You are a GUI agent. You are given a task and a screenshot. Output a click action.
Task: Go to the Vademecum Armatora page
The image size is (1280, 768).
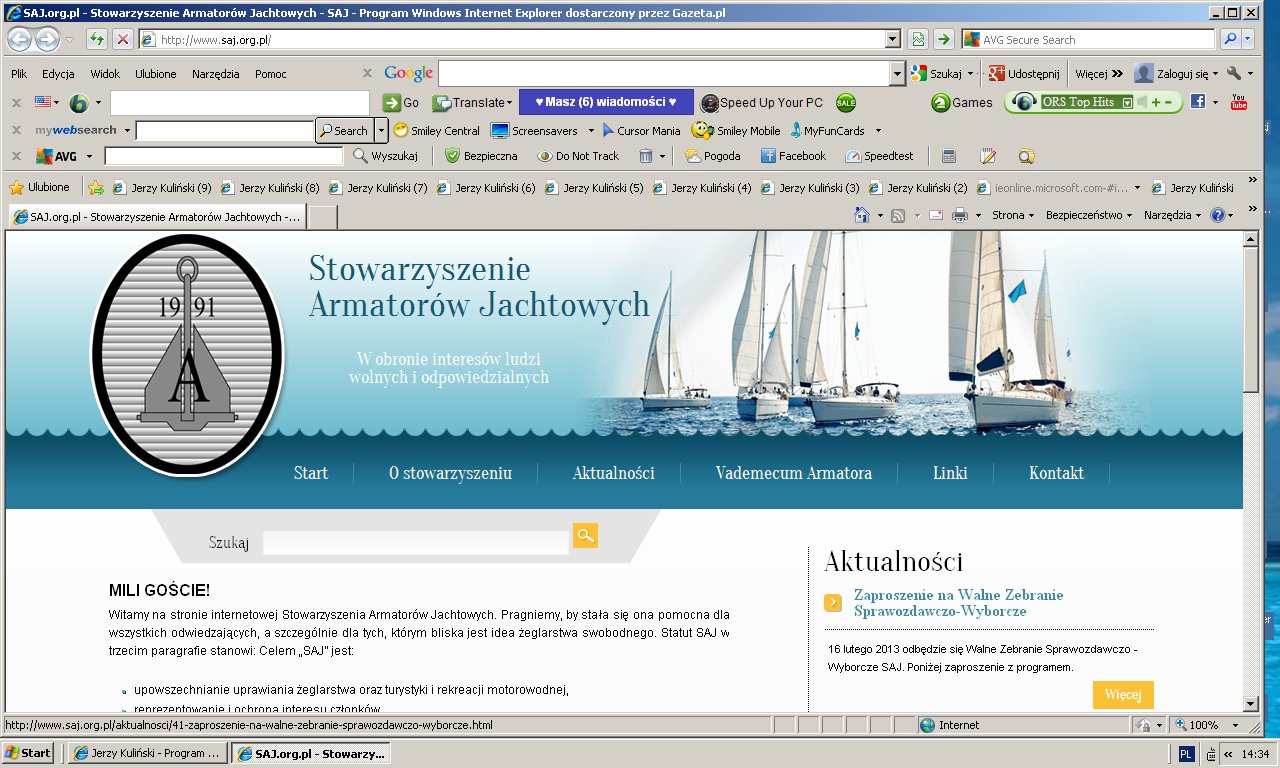pos(793,473)
